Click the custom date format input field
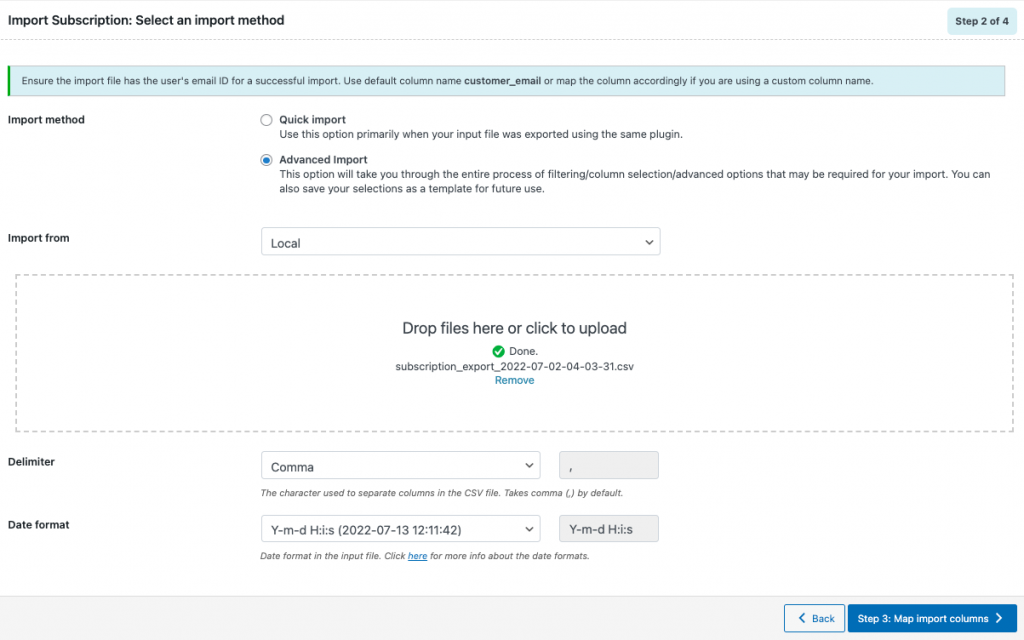Image resolution: width=1024 pixels, height=640 pixels. click(x=609, y=529)
